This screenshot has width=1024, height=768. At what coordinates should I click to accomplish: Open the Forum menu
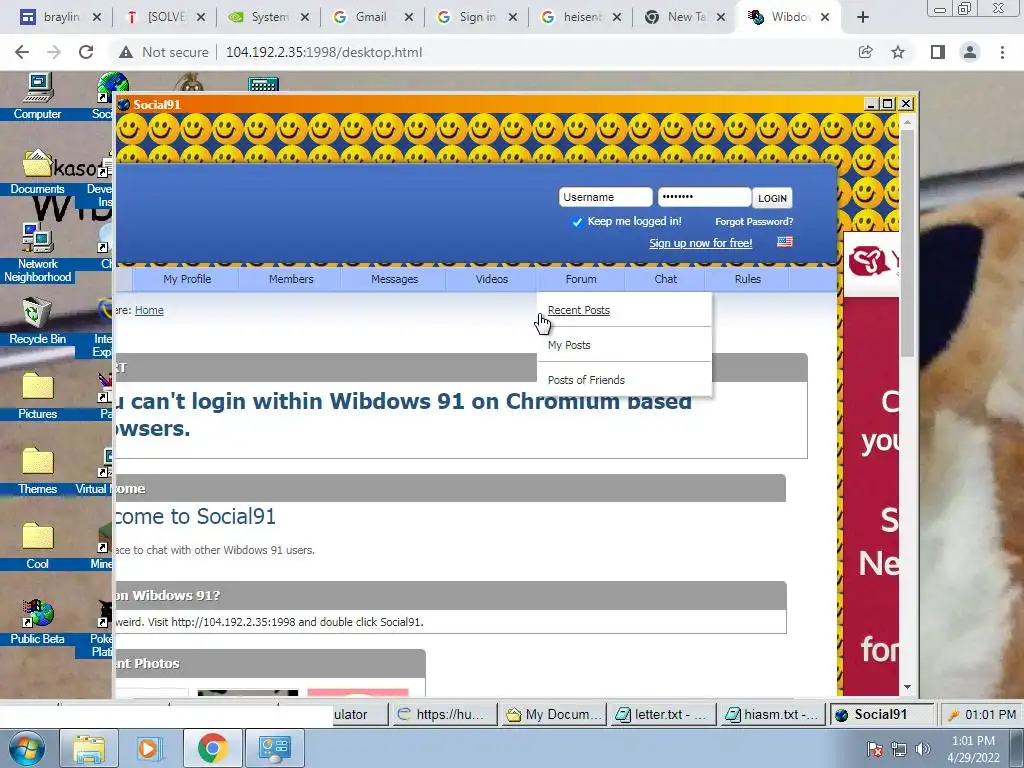pyautogui.click(x=581, y=279)
